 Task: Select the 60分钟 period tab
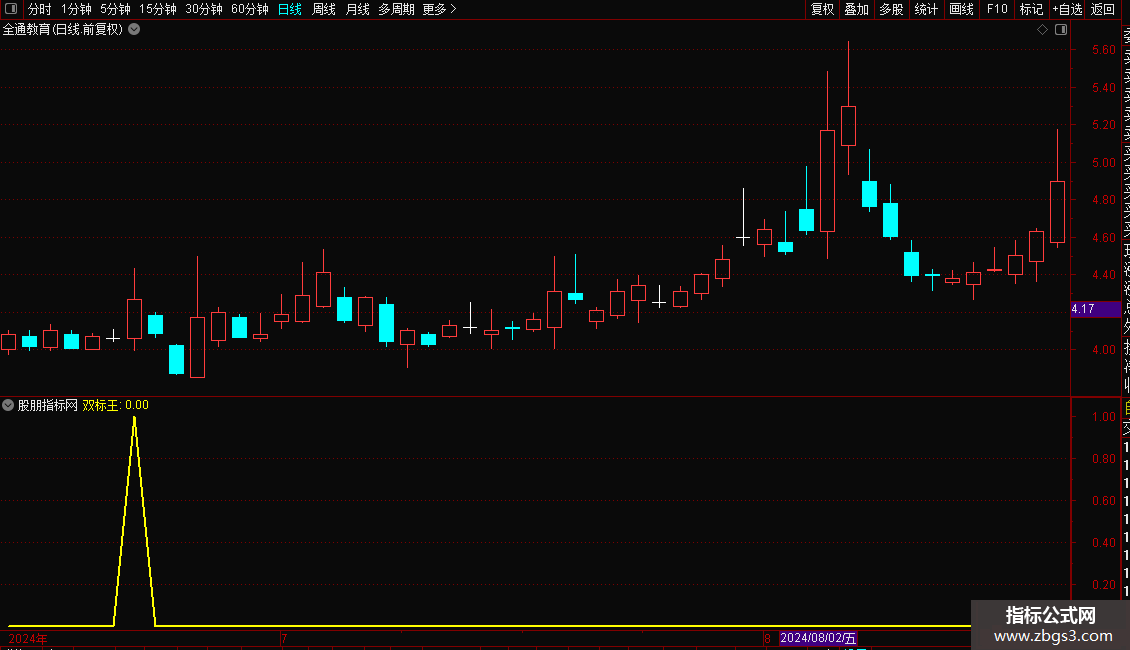250,9
